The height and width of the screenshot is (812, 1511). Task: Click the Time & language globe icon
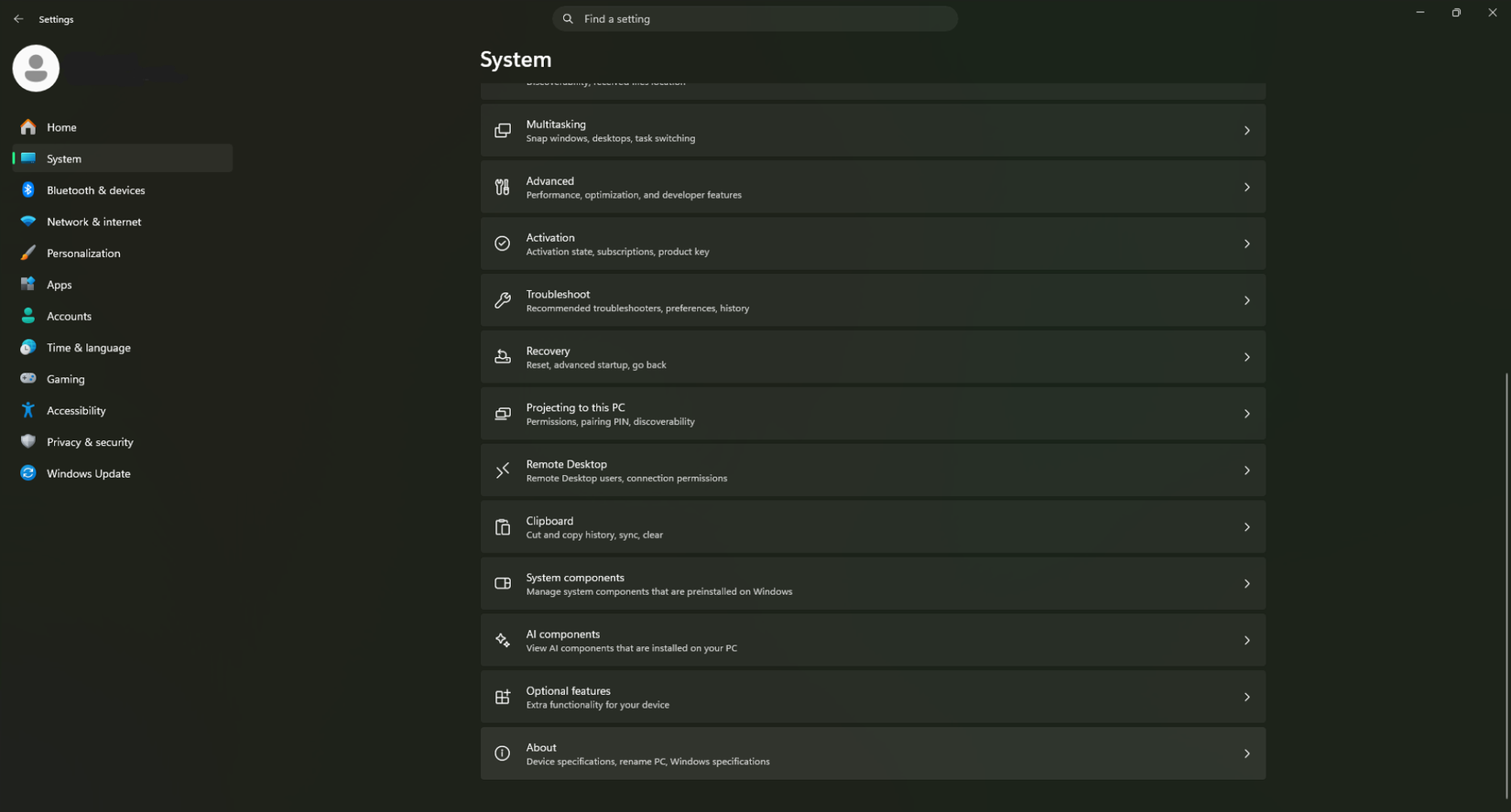tap(28, 347)
